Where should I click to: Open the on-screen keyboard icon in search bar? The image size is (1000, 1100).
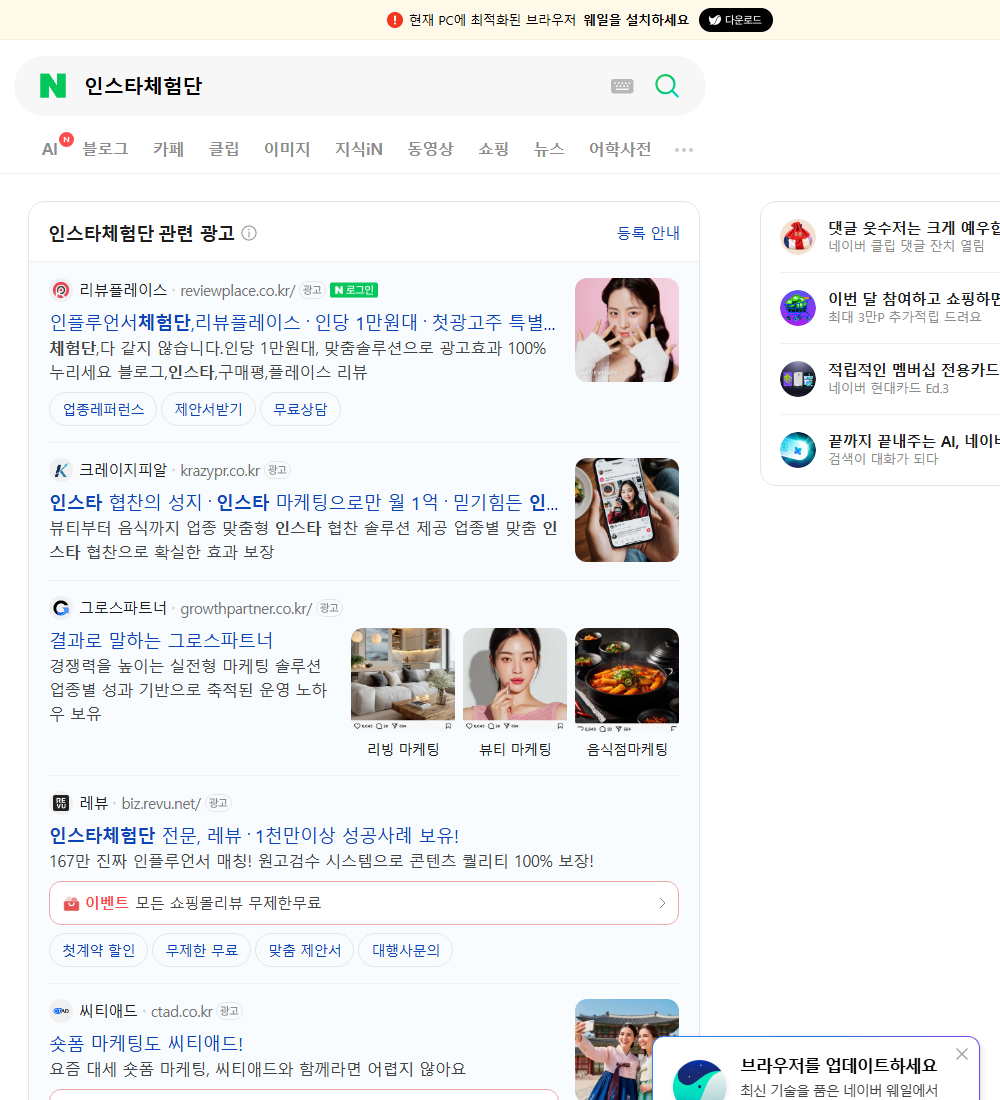pos(622,86)
